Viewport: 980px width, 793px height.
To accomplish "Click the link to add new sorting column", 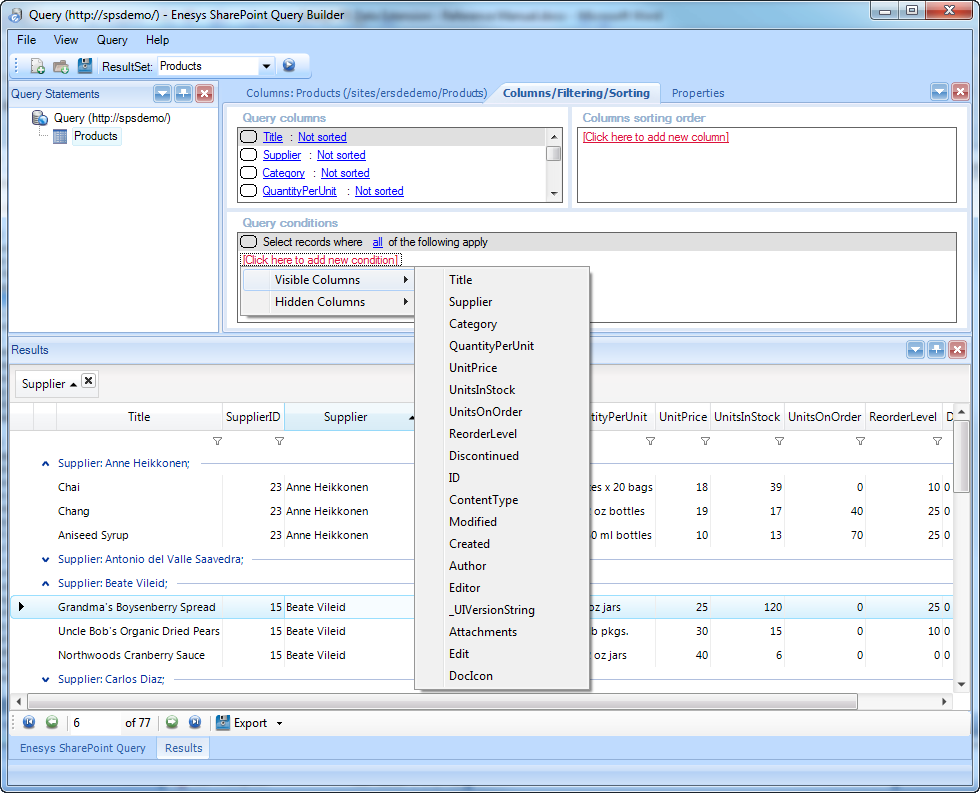I will coord(656,137).
